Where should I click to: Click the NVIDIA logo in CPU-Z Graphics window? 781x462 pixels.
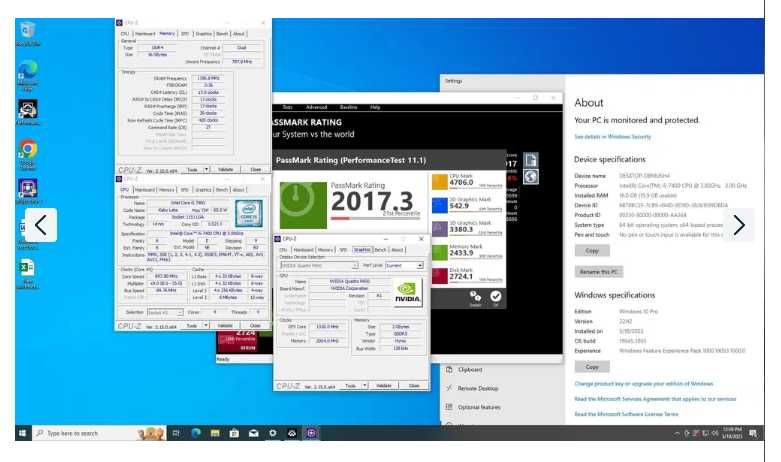click(407, 292)
